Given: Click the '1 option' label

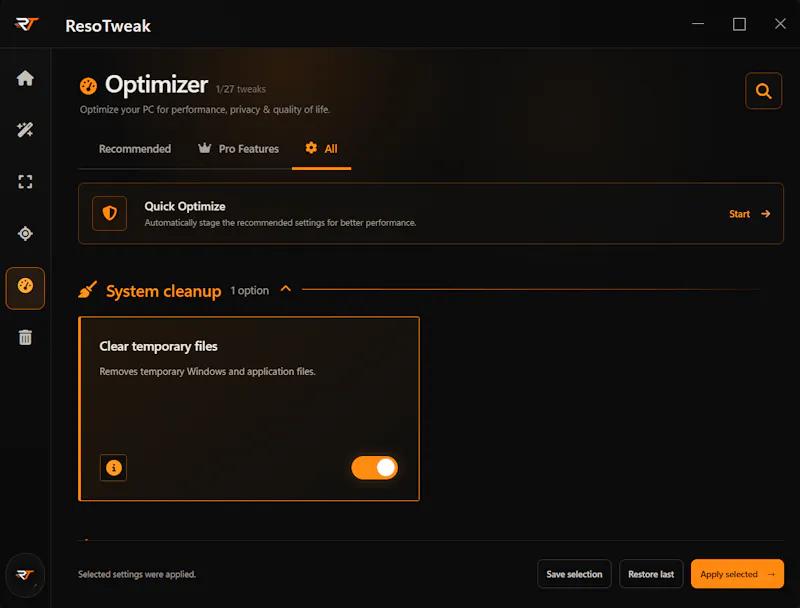Looking at the screenshot, I should tap(249, 291).
